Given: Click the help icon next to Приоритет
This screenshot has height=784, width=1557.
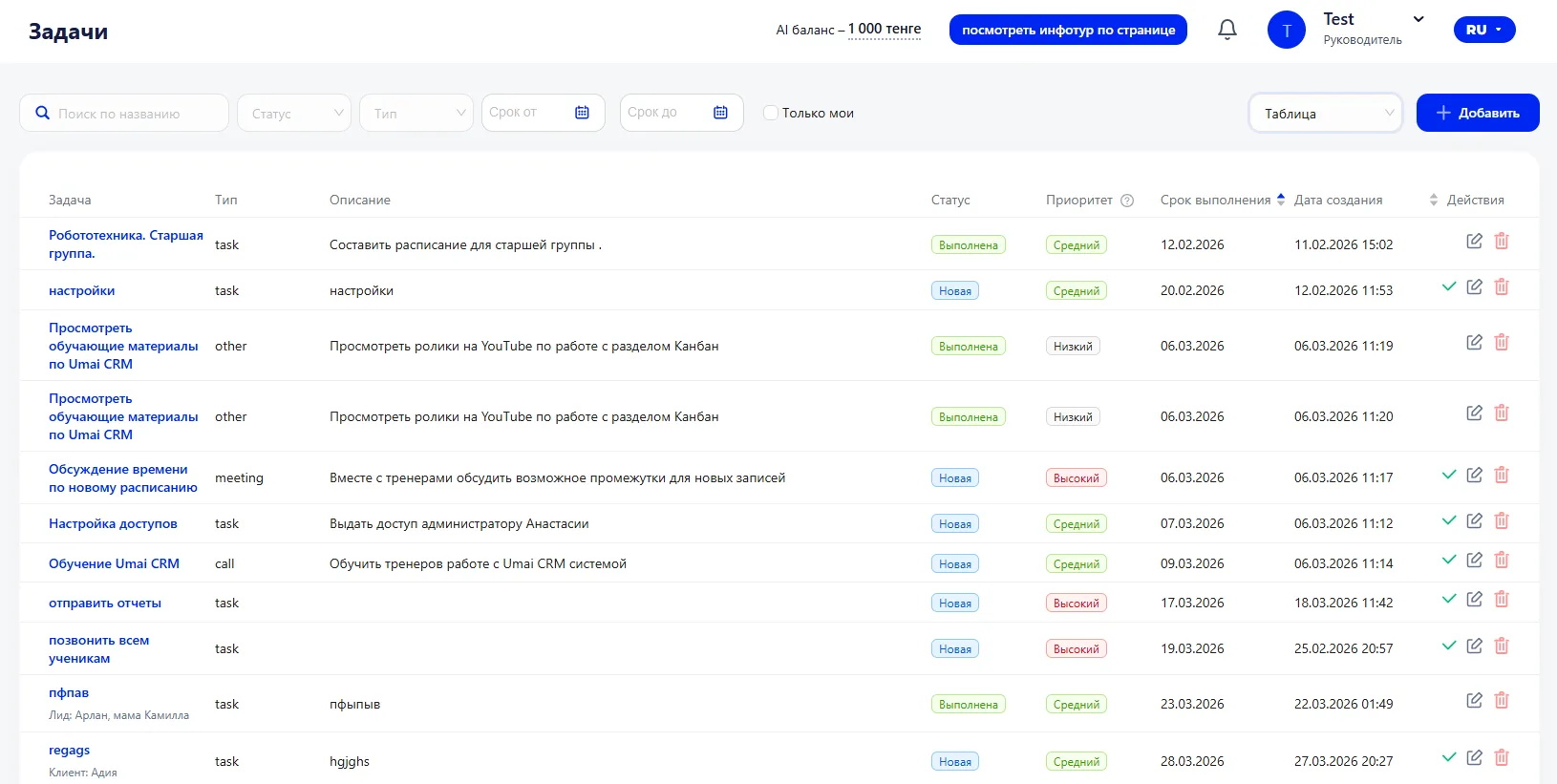Looking at the screenshot, I should click(x=1127, y=201).
